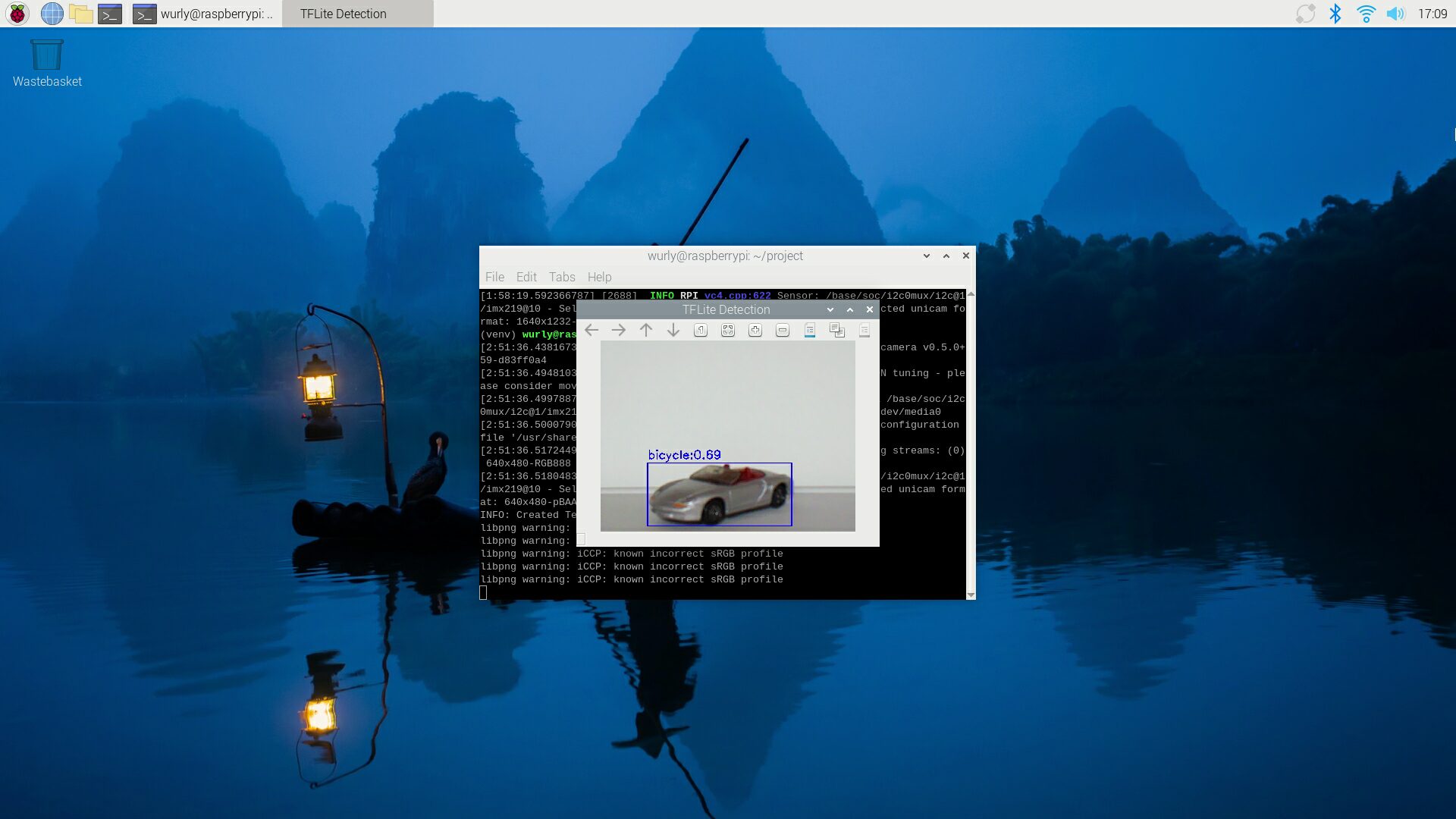Pan image down in TFLite Detection
1456x819 pixels.
(673, 330)
